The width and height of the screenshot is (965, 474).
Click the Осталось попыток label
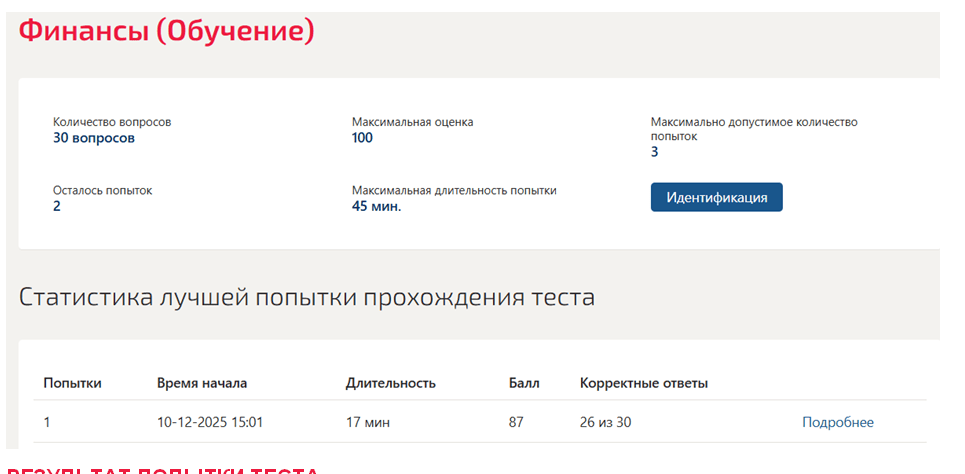[103, 191]
